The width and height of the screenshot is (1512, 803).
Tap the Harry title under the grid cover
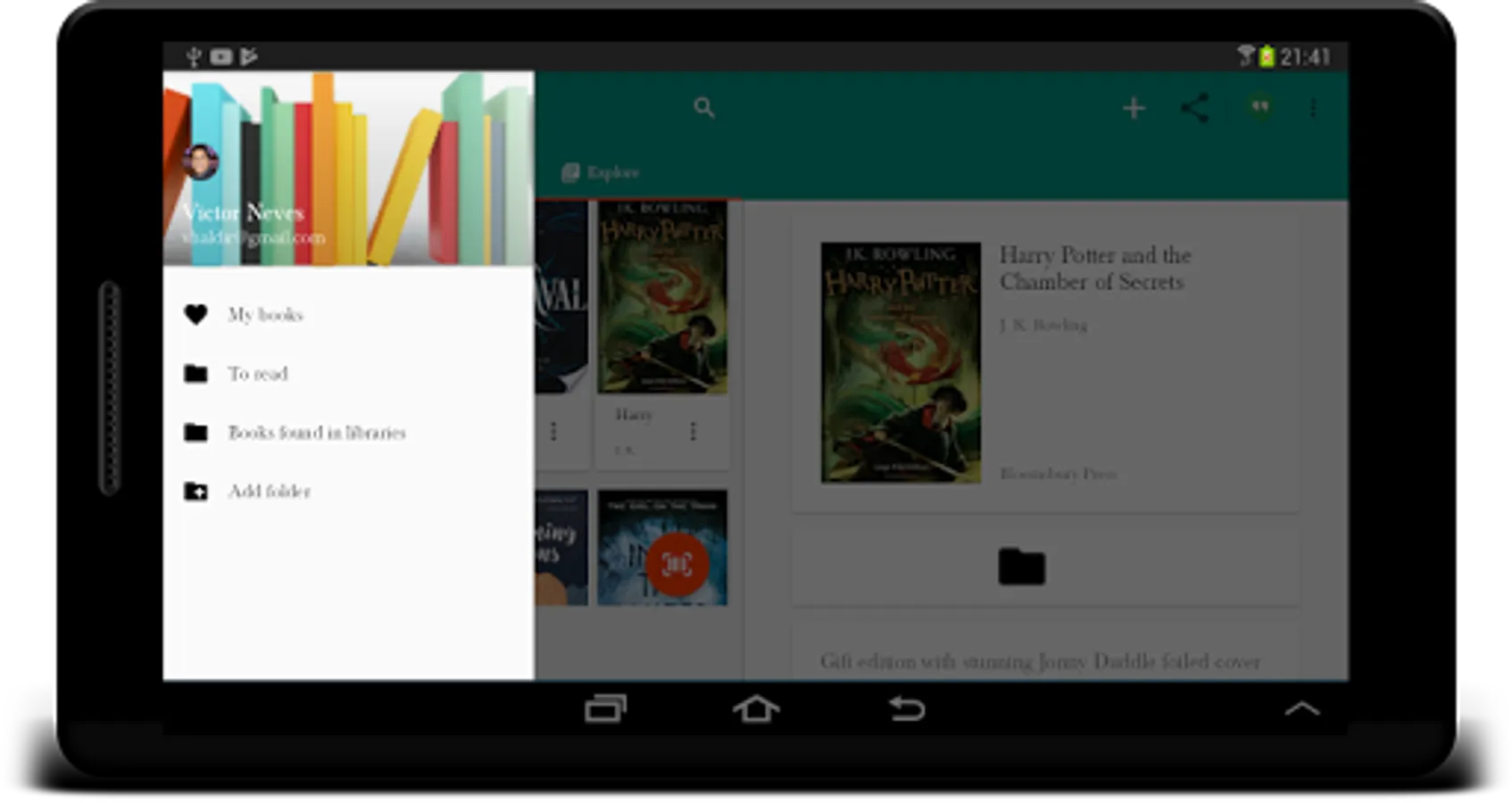(x=634, y=414)
